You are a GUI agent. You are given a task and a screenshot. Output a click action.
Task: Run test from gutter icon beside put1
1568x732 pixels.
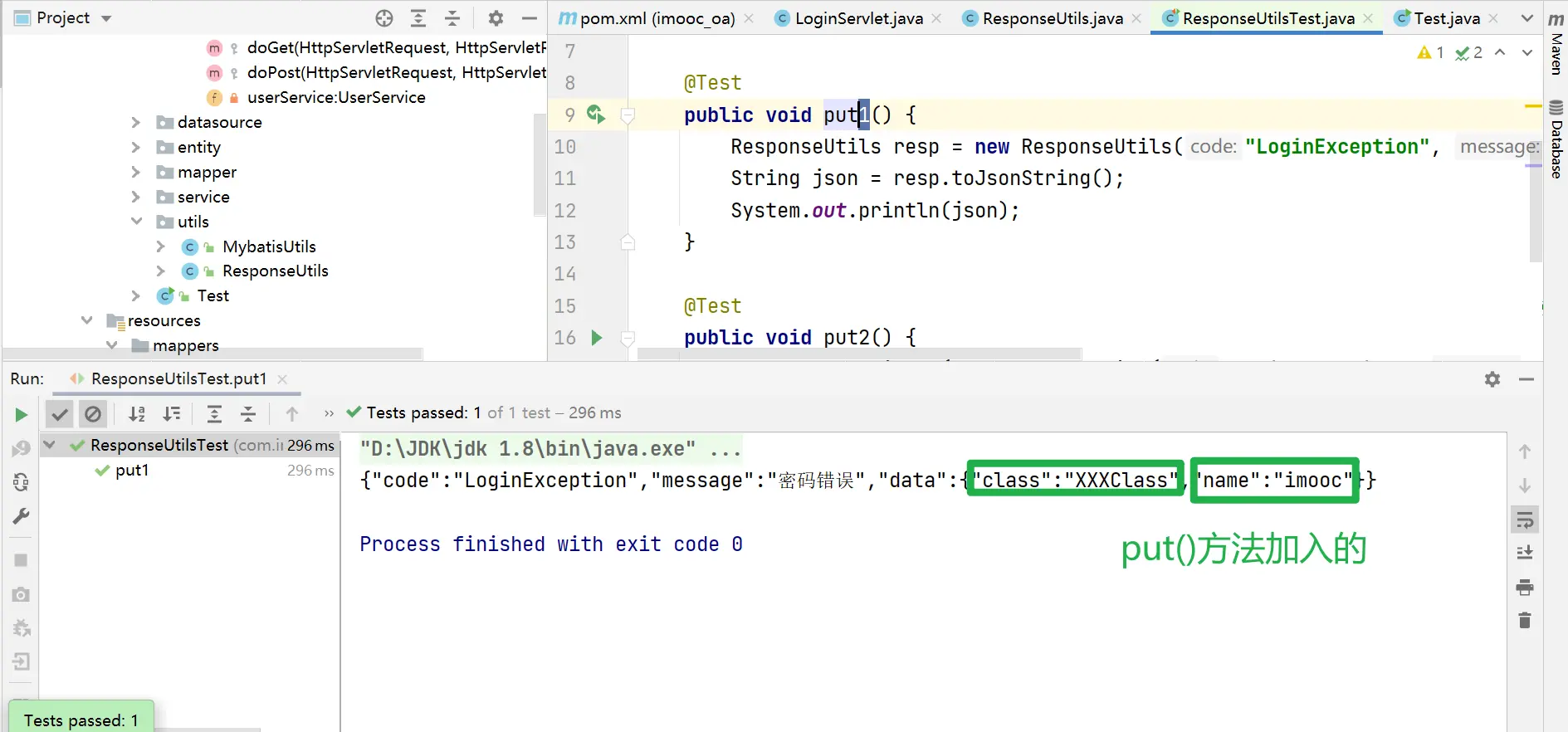pyautogui.click(x=596, y=115)
